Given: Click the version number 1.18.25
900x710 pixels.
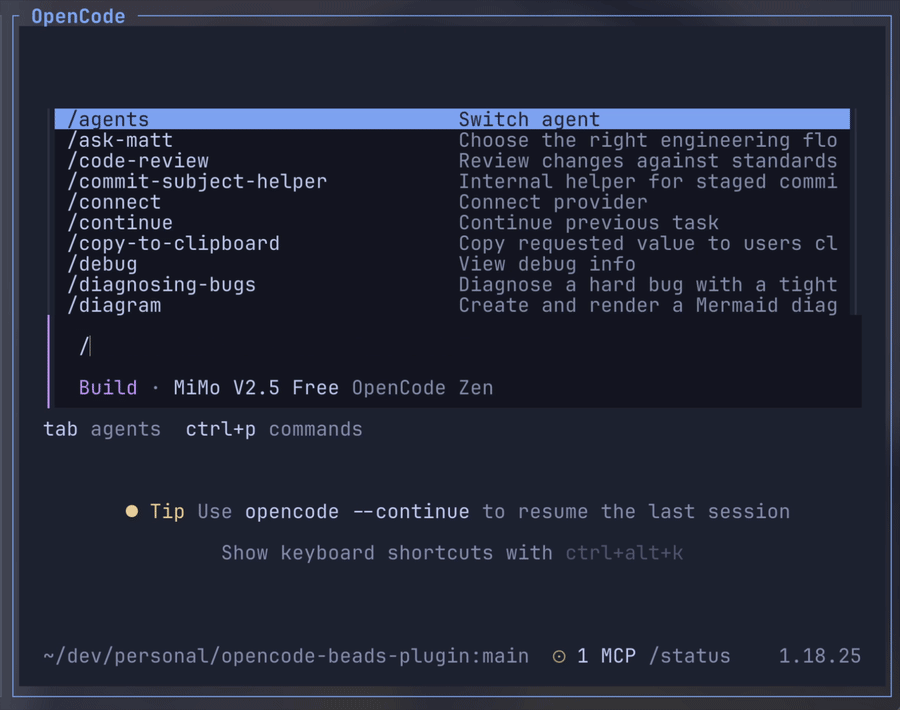Looking at the screenshot, I should click(820, 655).
